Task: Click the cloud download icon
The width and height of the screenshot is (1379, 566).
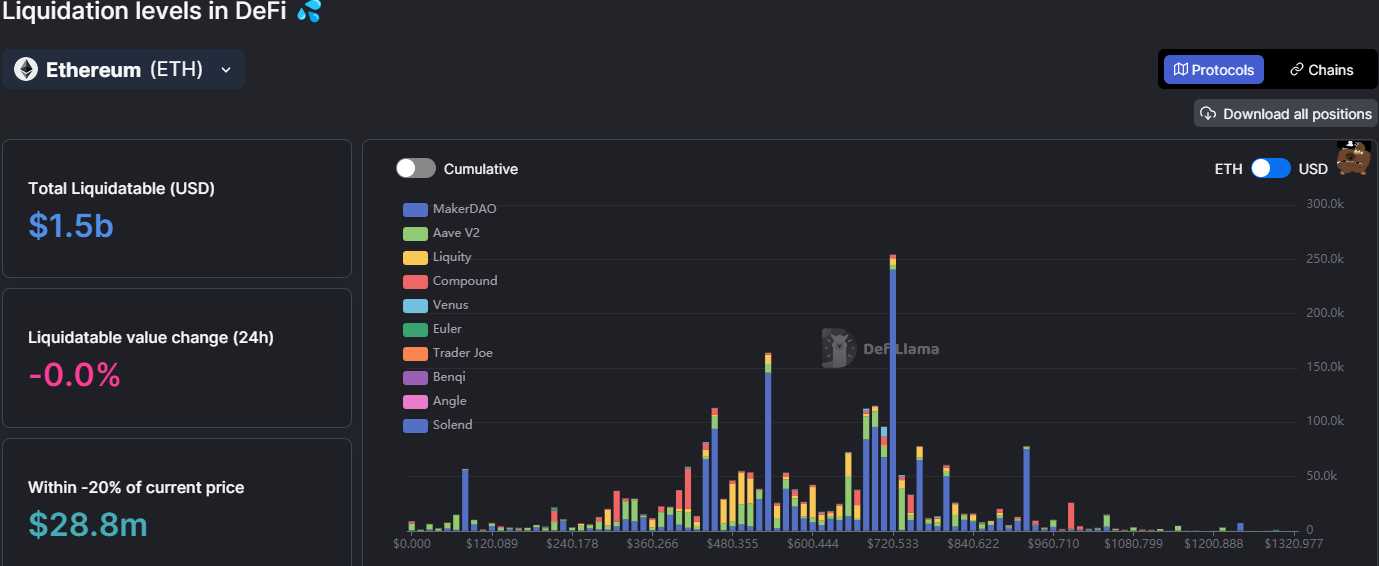Action: coord(1208,114)
